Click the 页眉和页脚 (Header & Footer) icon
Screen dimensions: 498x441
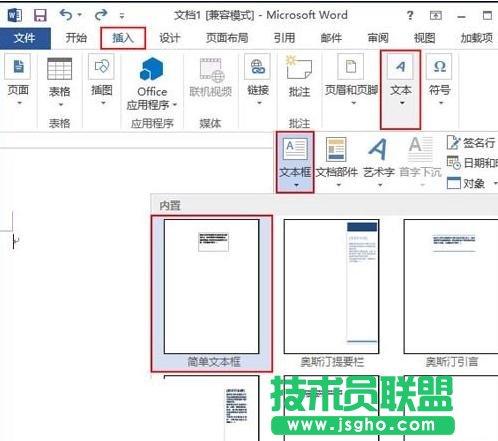350,67
